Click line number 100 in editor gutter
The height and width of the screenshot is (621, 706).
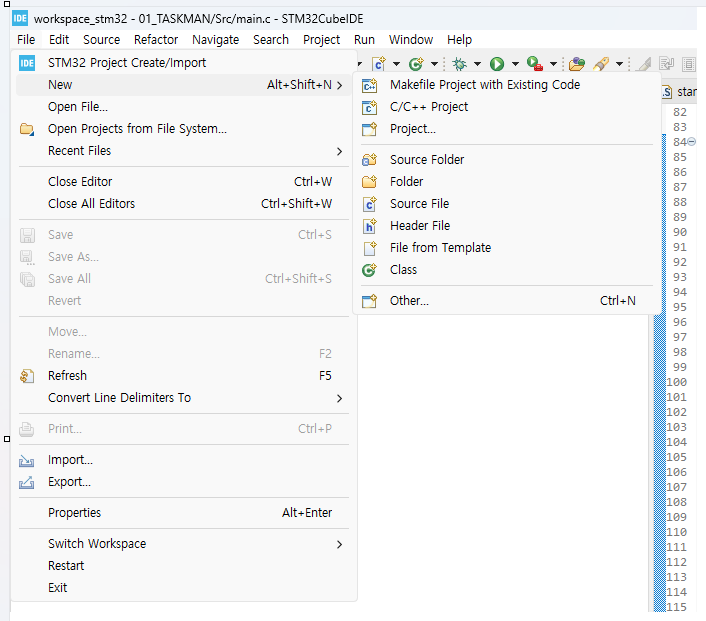(677, 382)
